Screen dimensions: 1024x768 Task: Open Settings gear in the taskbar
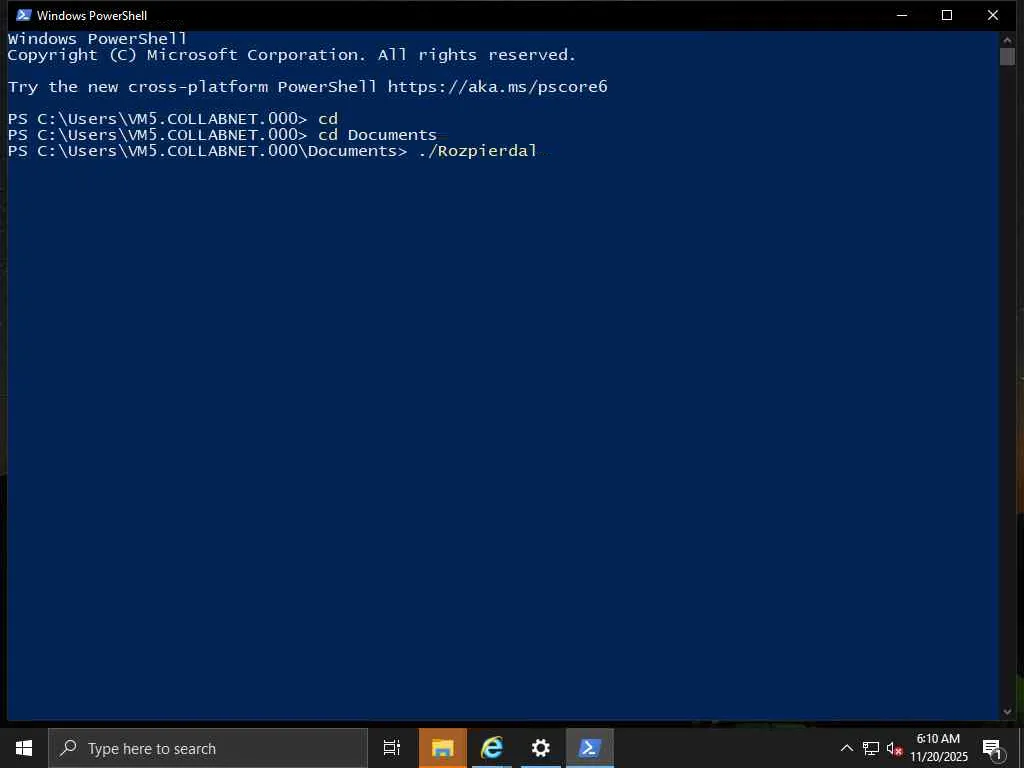pyautogui.click(x=541, y=748)
